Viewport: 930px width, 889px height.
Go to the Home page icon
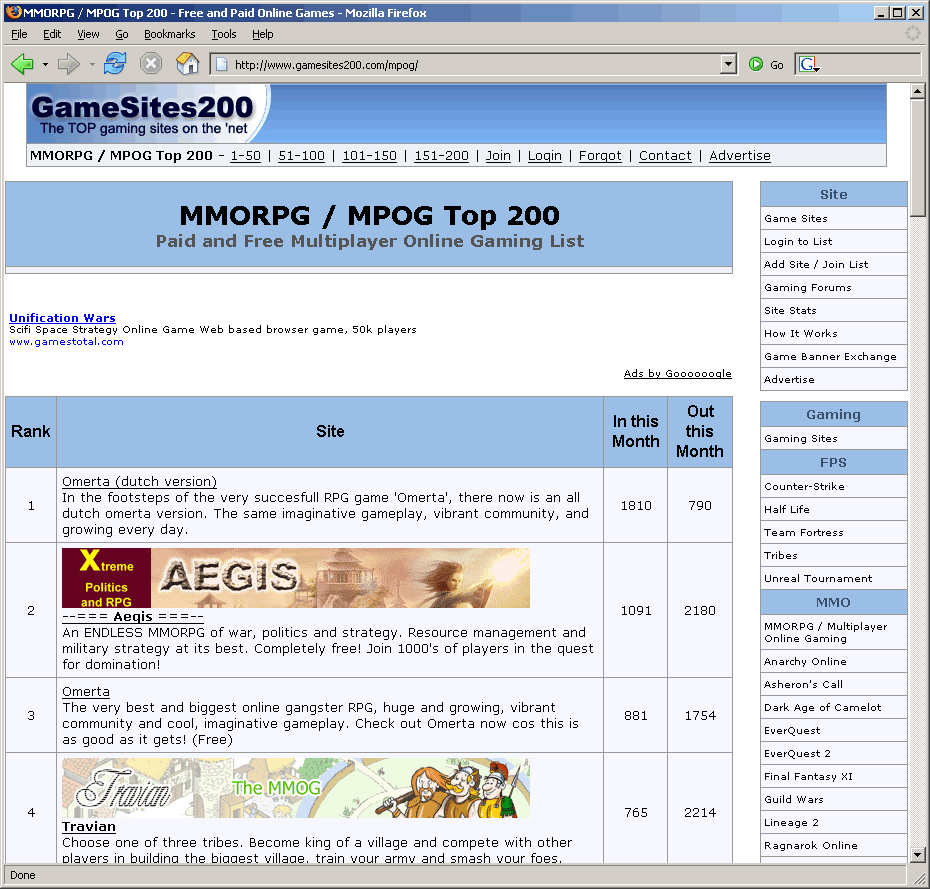click(187, 64)
